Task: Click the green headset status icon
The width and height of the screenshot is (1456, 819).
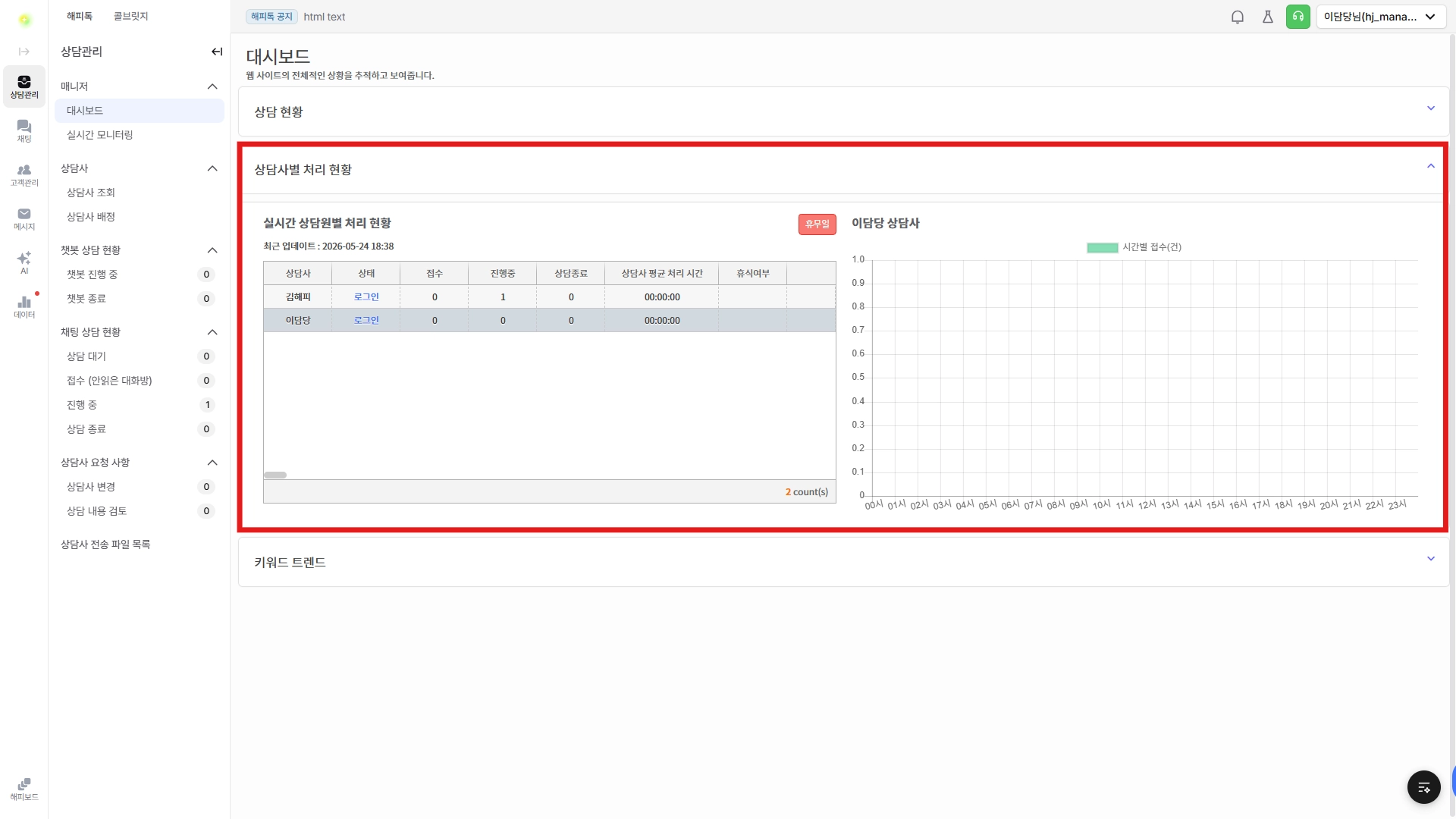Action: coord(1298,17)
